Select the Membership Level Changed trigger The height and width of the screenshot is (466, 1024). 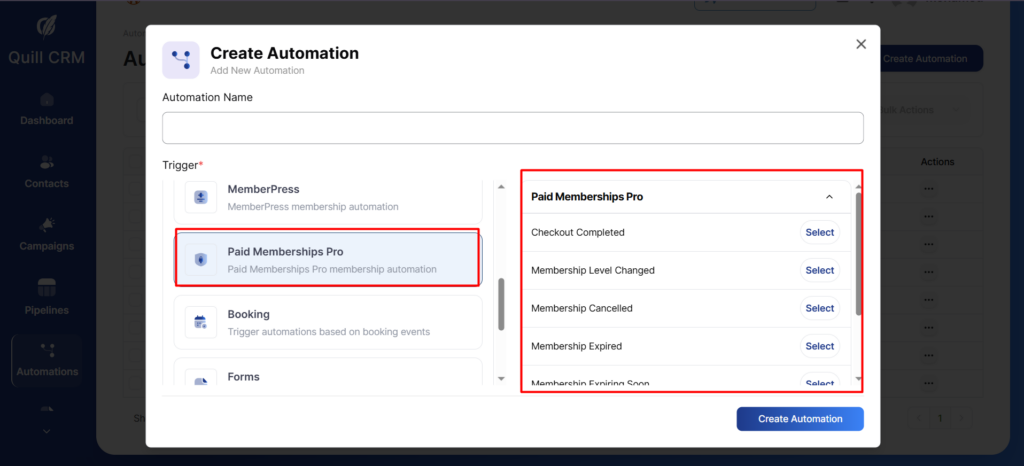point(819,271)
